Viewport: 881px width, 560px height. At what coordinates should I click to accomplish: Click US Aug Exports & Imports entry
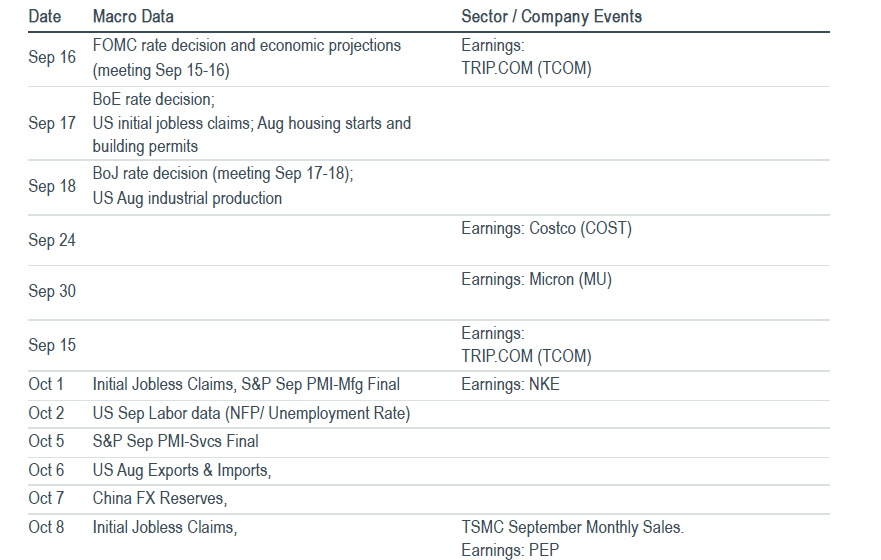tap(181, 470)
